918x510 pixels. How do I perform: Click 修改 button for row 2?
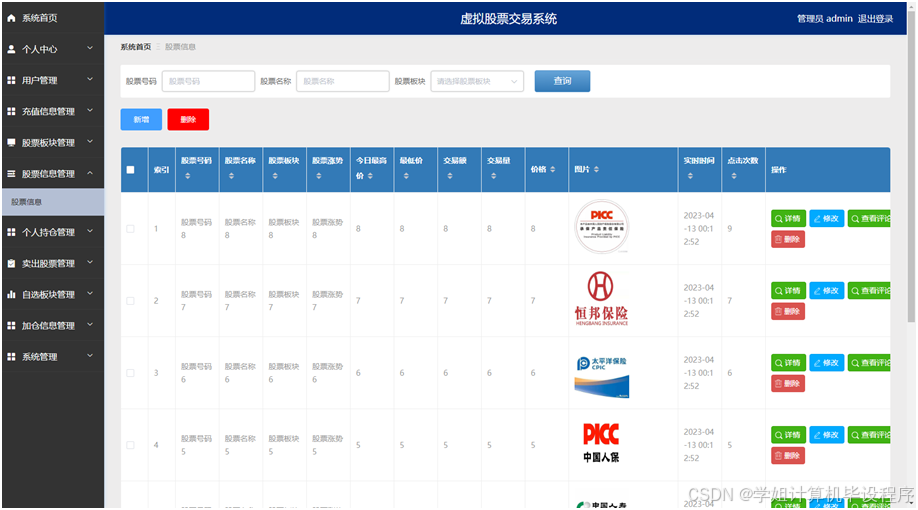(827, 290)
